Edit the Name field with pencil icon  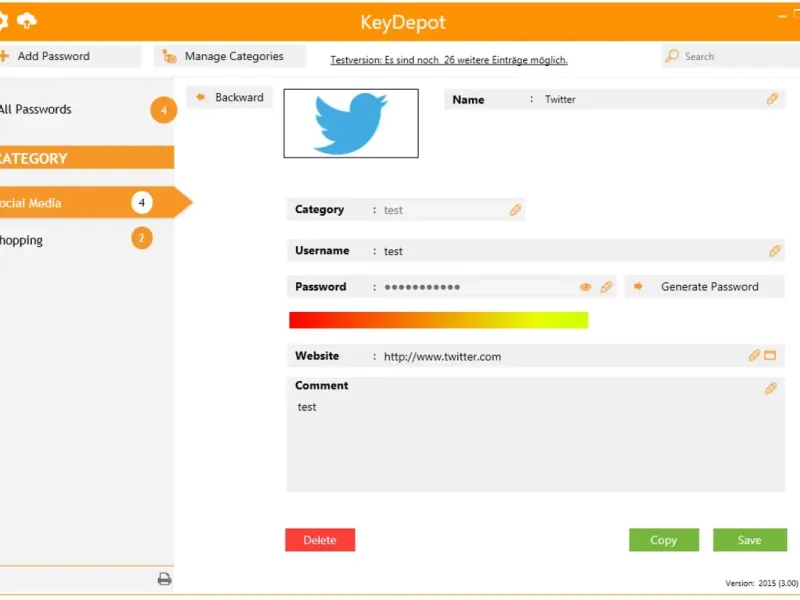pyautogui.click(x=772, y=99)
